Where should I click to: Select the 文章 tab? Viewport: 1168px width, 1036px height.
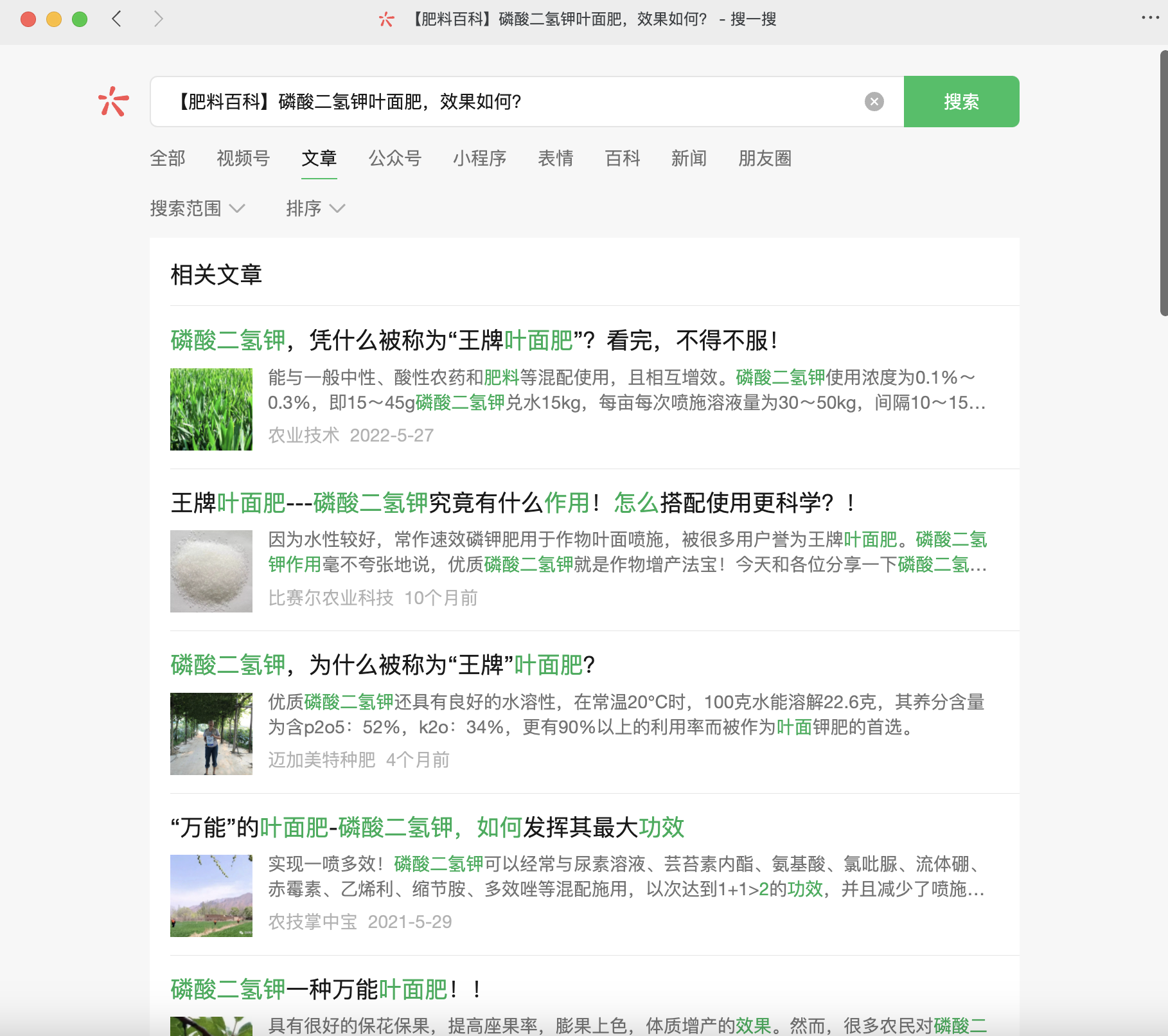point(319,158)
